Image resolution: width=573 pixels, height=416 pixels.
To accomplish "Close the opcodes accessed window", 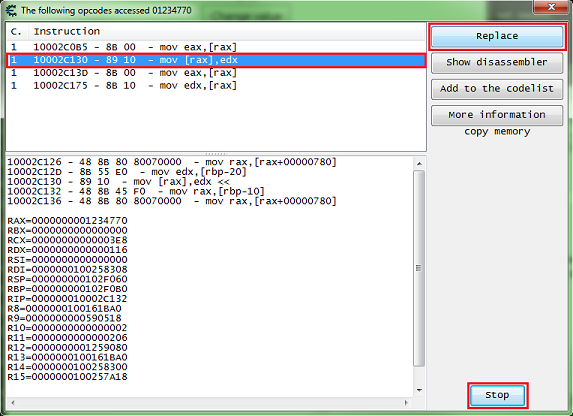I will tap(552, 7).
